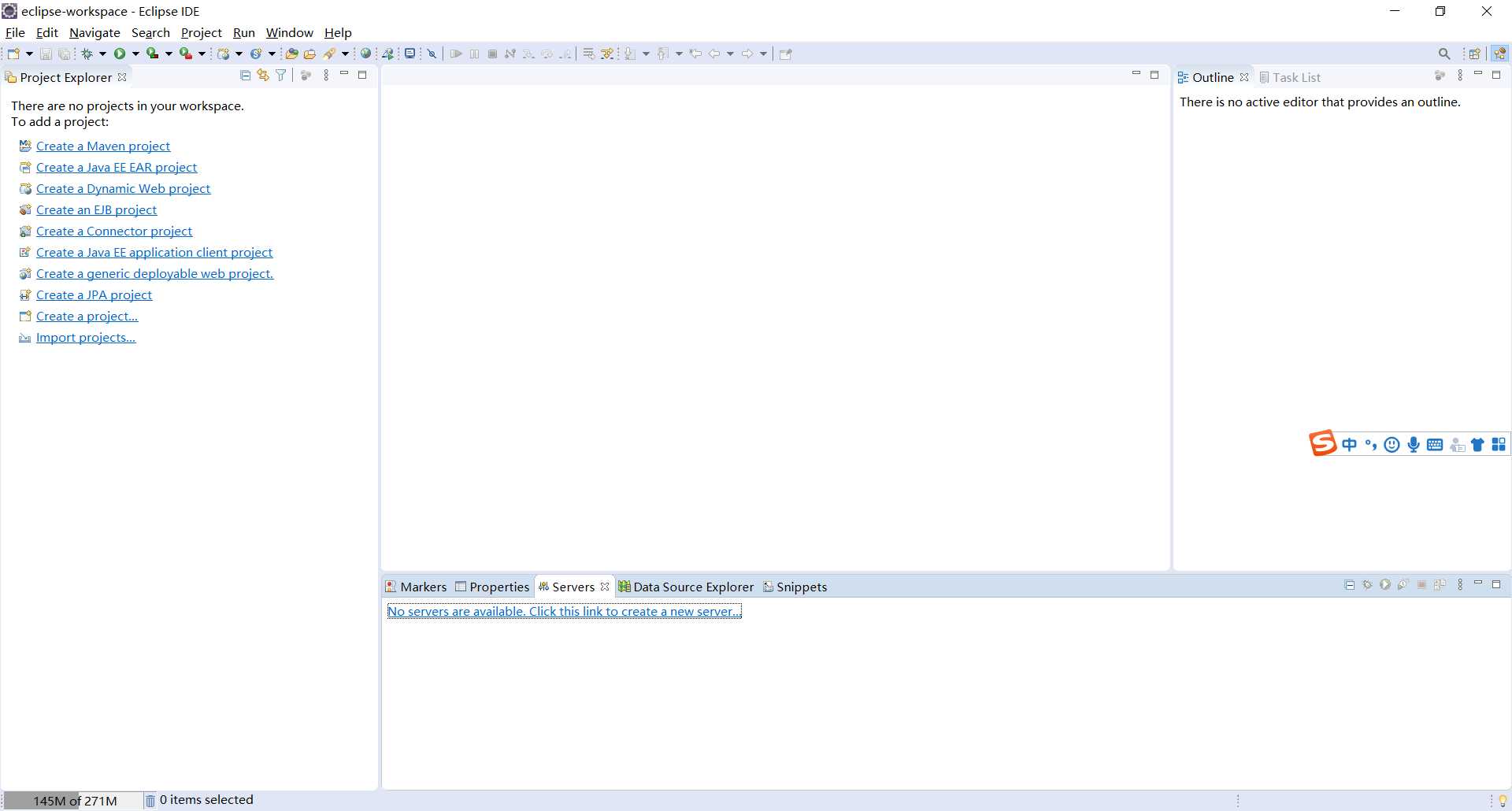Click Create a Maven project link
Viewport: 1512px width, 811px height.
tap(103, 146)
